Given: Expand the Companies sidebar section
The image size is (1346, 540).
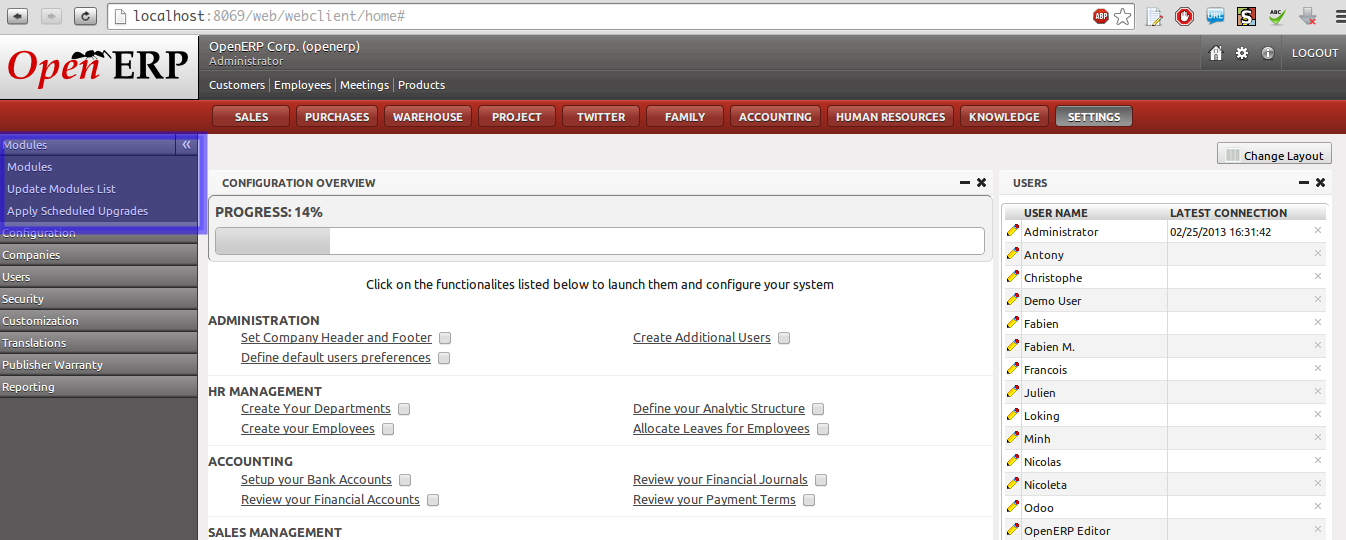Looking at the screenshot, I should click(x=99, y=255).
